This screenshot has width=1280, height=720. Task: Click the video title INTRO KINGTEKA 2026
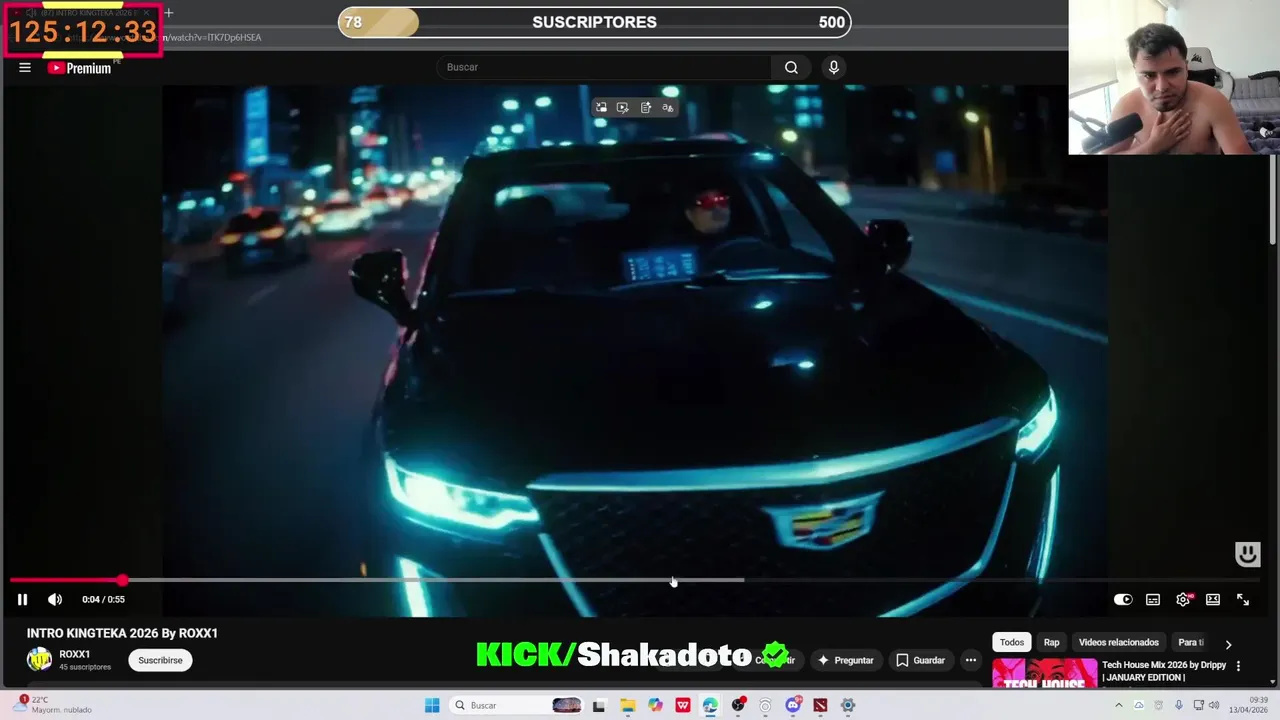(x=122, y=633)
